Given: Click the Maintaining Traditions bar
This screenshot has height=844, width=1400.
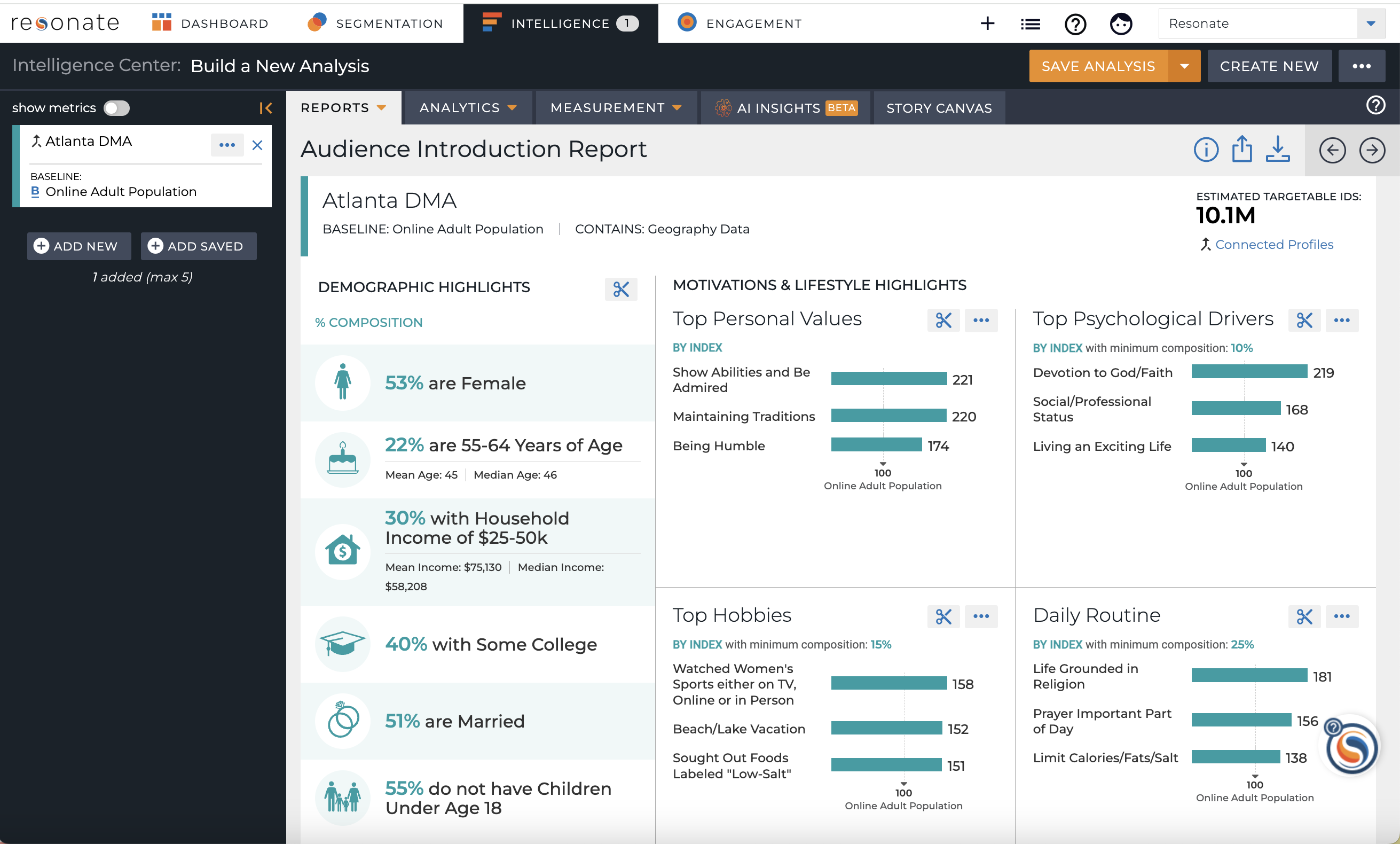Looking at the screenshot, I should [x=888, y=416].
